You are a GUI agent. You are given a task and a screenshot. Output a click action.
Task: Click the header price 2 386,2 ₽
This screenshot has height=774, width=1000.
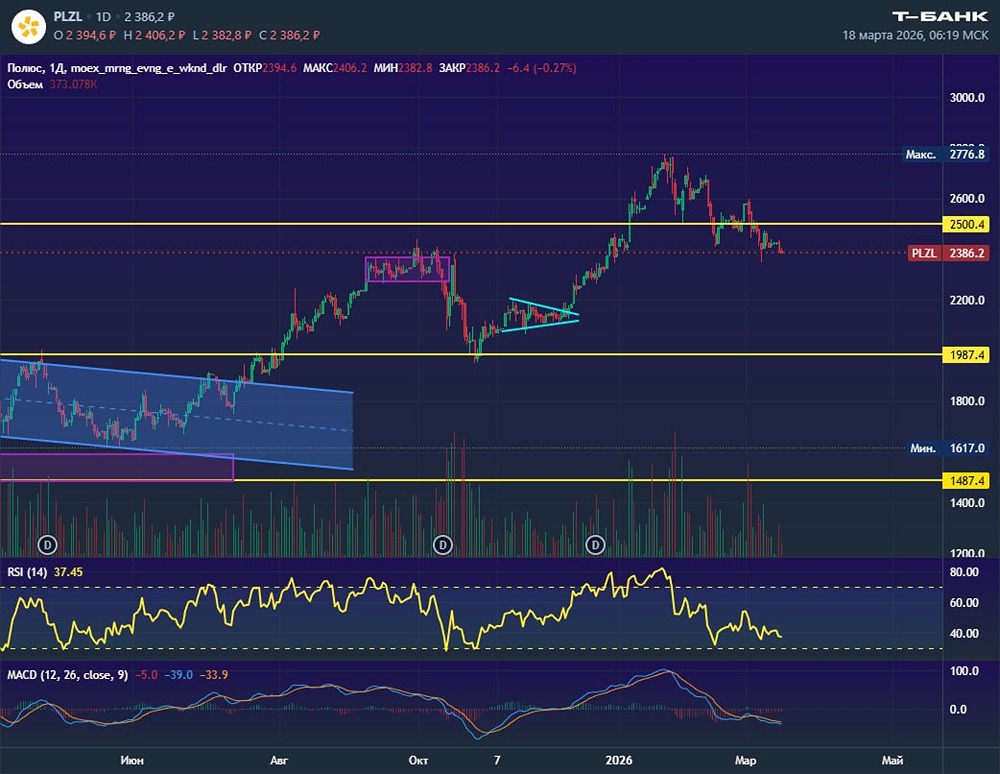pyautogui.click(x=150, y=17)
